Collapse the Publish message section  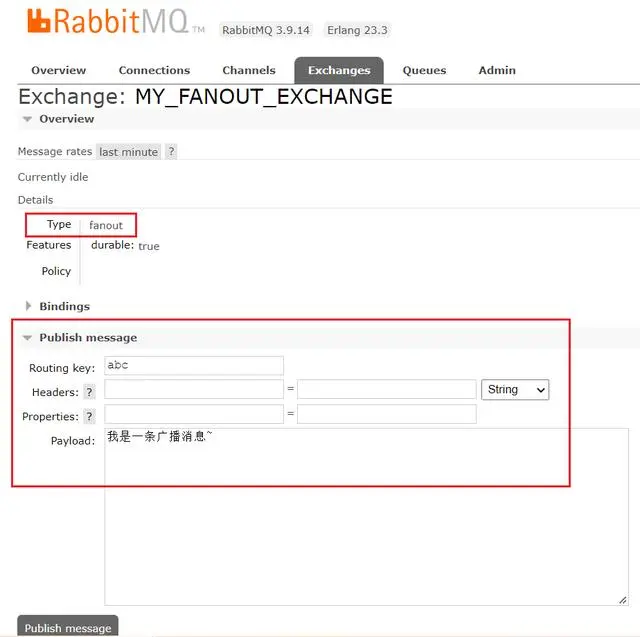click(27, 337)
